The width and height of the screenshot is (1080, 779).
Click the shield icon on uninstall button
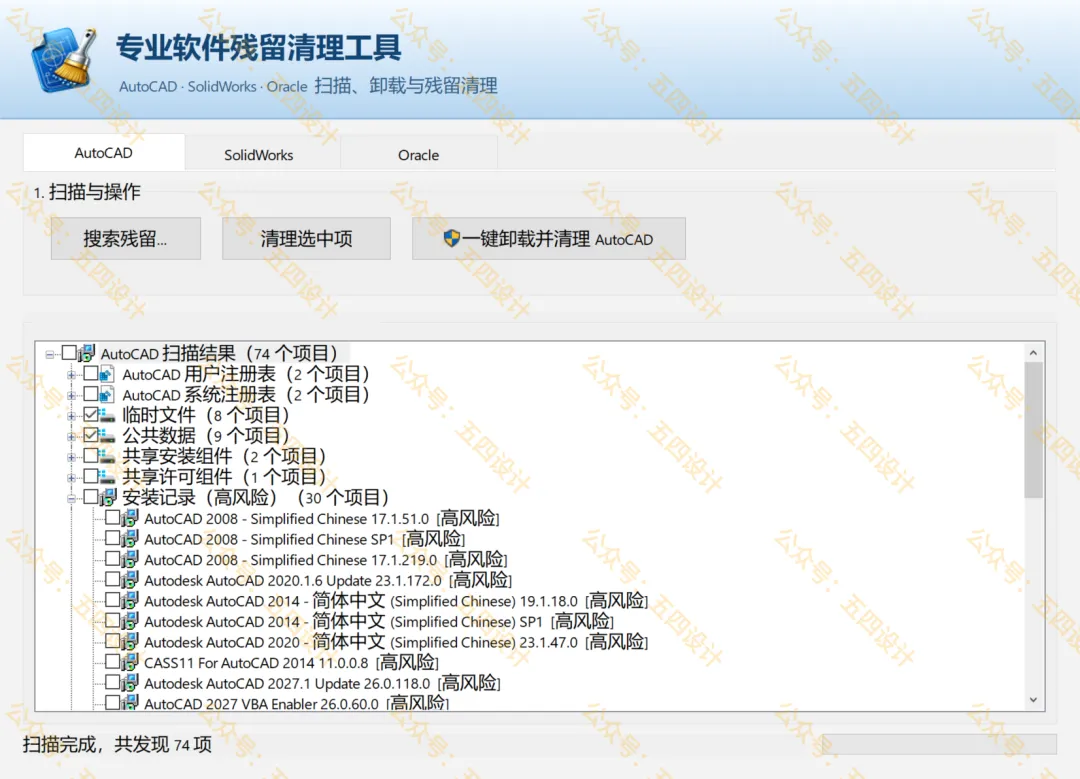pos(451,239)
